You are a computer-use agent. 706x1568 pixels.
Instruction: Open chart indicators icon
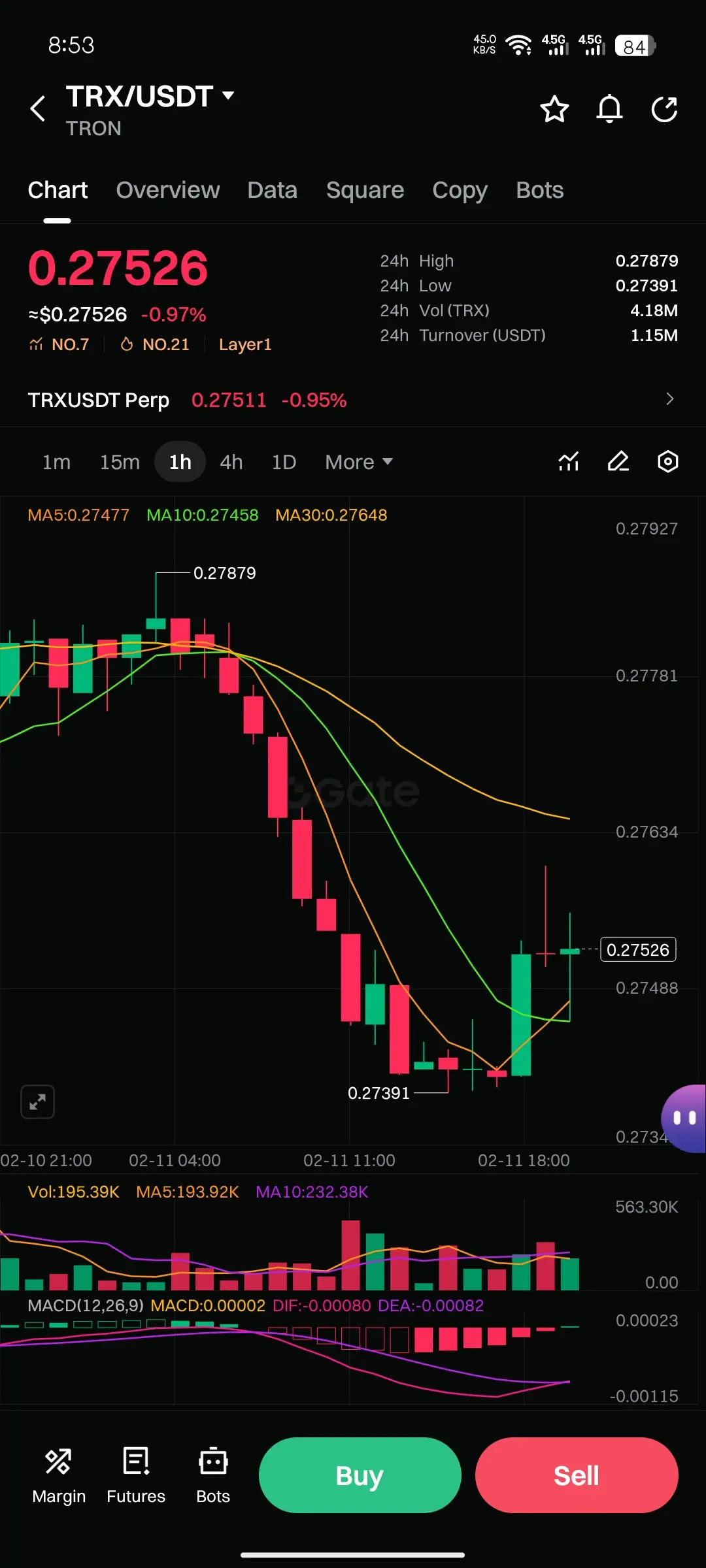(x=569, y=462)
